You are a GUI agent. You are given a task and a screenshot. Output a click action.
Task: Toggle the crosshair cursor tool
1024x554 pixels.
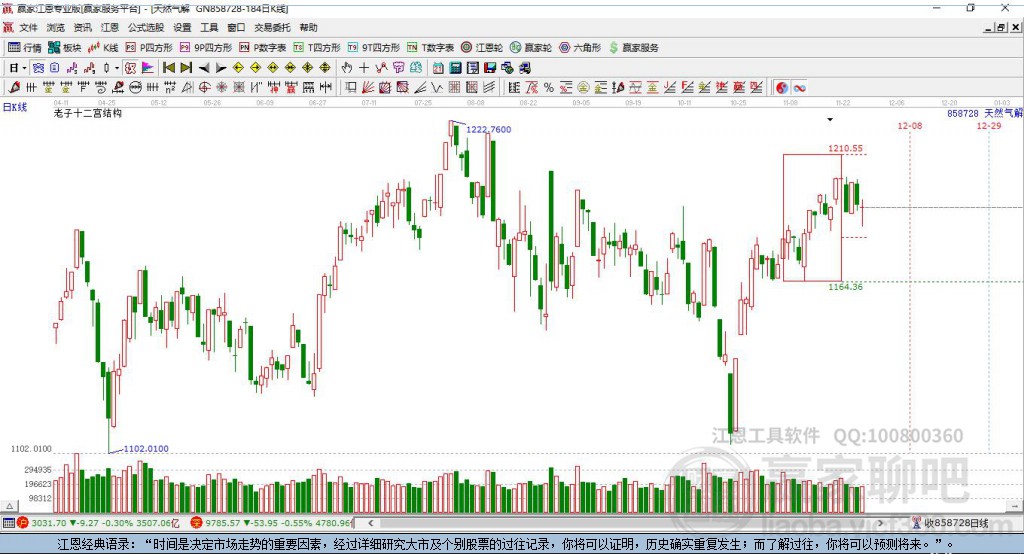tap(364, 68)
